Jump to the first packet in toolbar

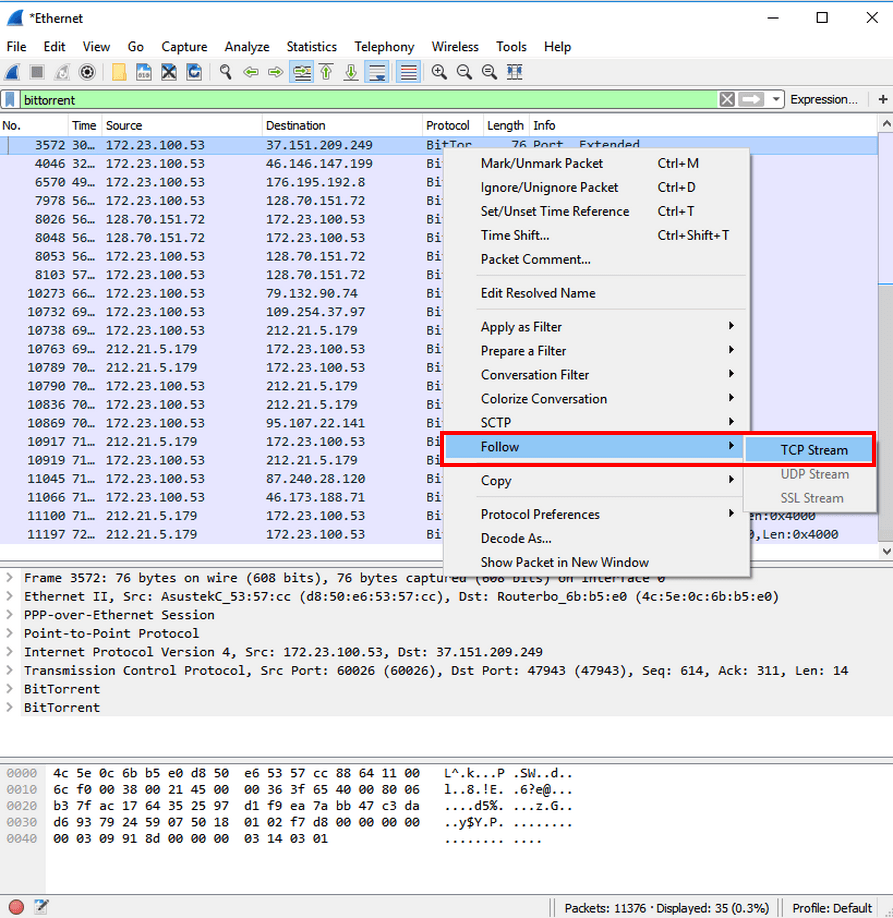pos(326,72)
